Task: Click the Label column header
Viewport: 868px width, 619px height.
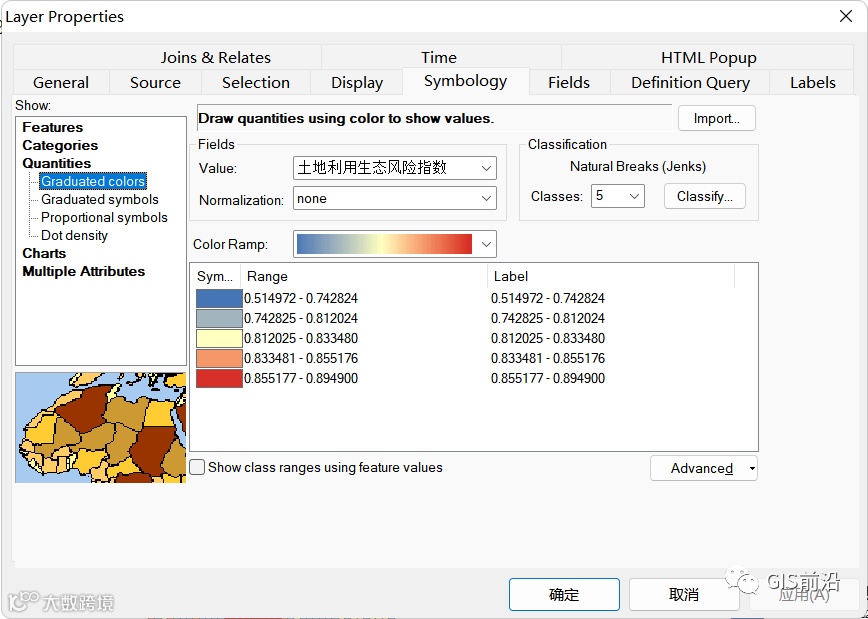Action: pyautogui.click(x=611, y=276)
